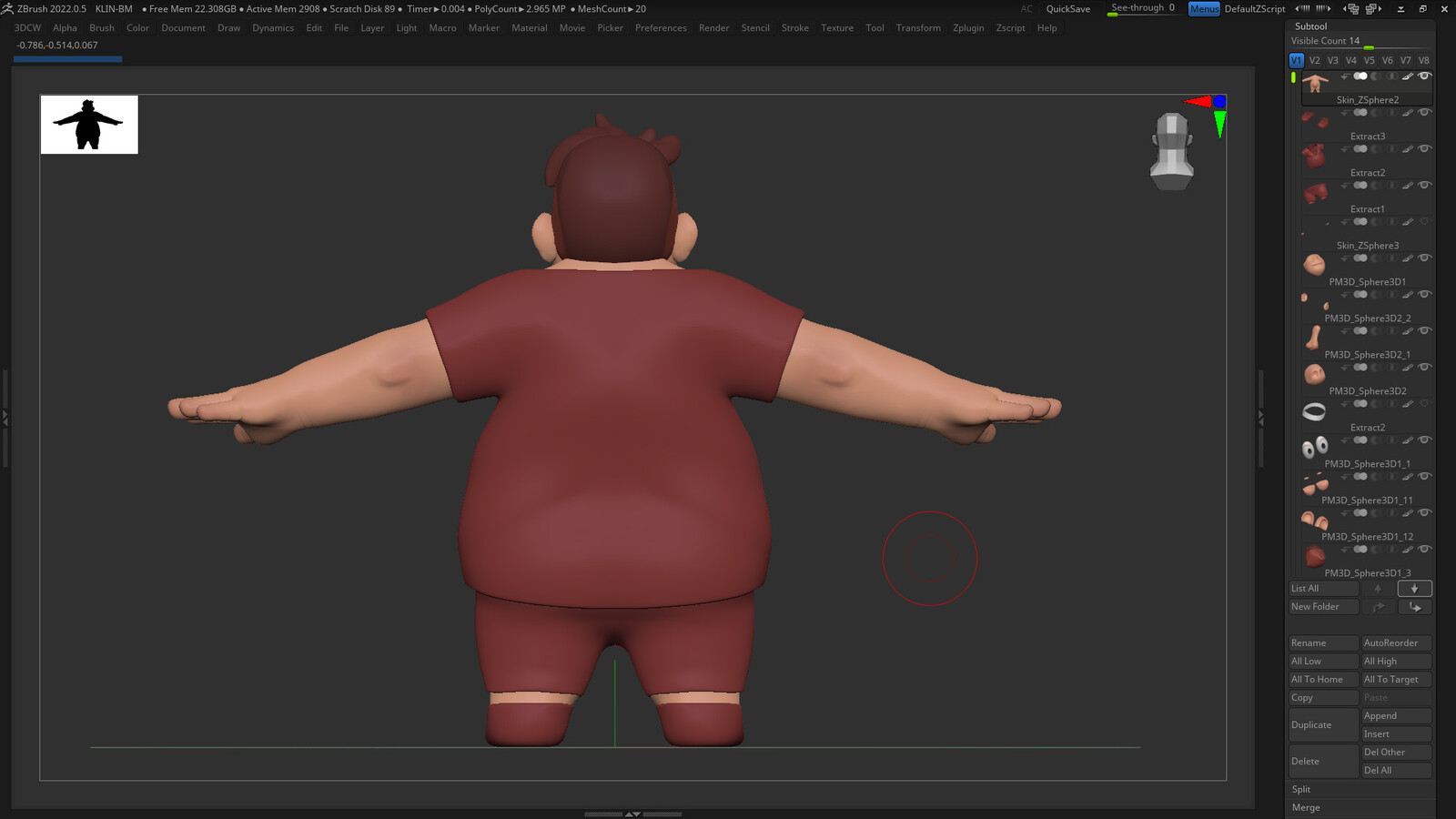Toggle visibility eye of PM3D_Sphere3D1_1 eyes subtool

pos(1424,440)
